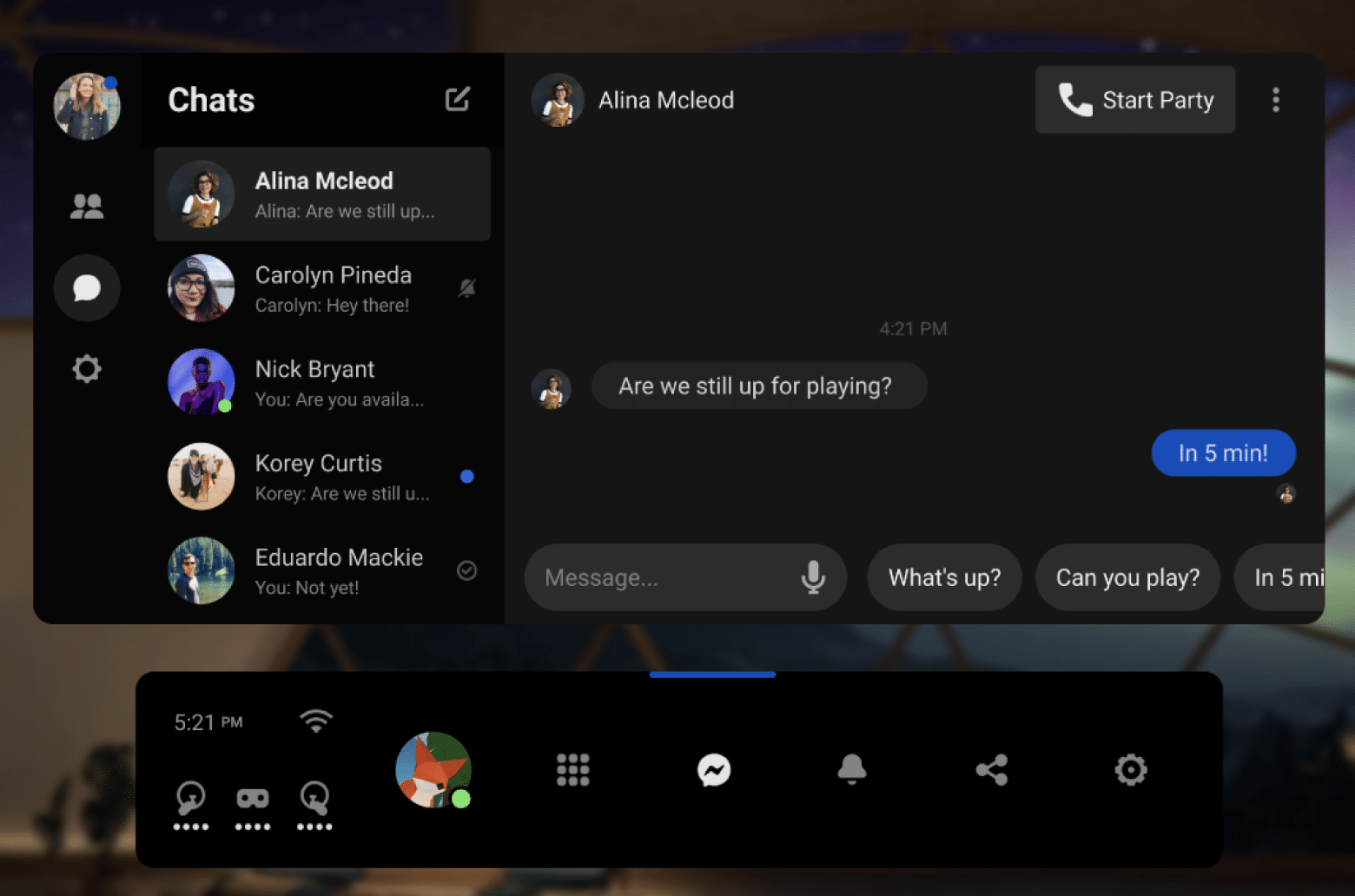The height and width of the screenshot is (896, 1355).
Task: Click the compose new chat icon
Action: pos(458,99)
